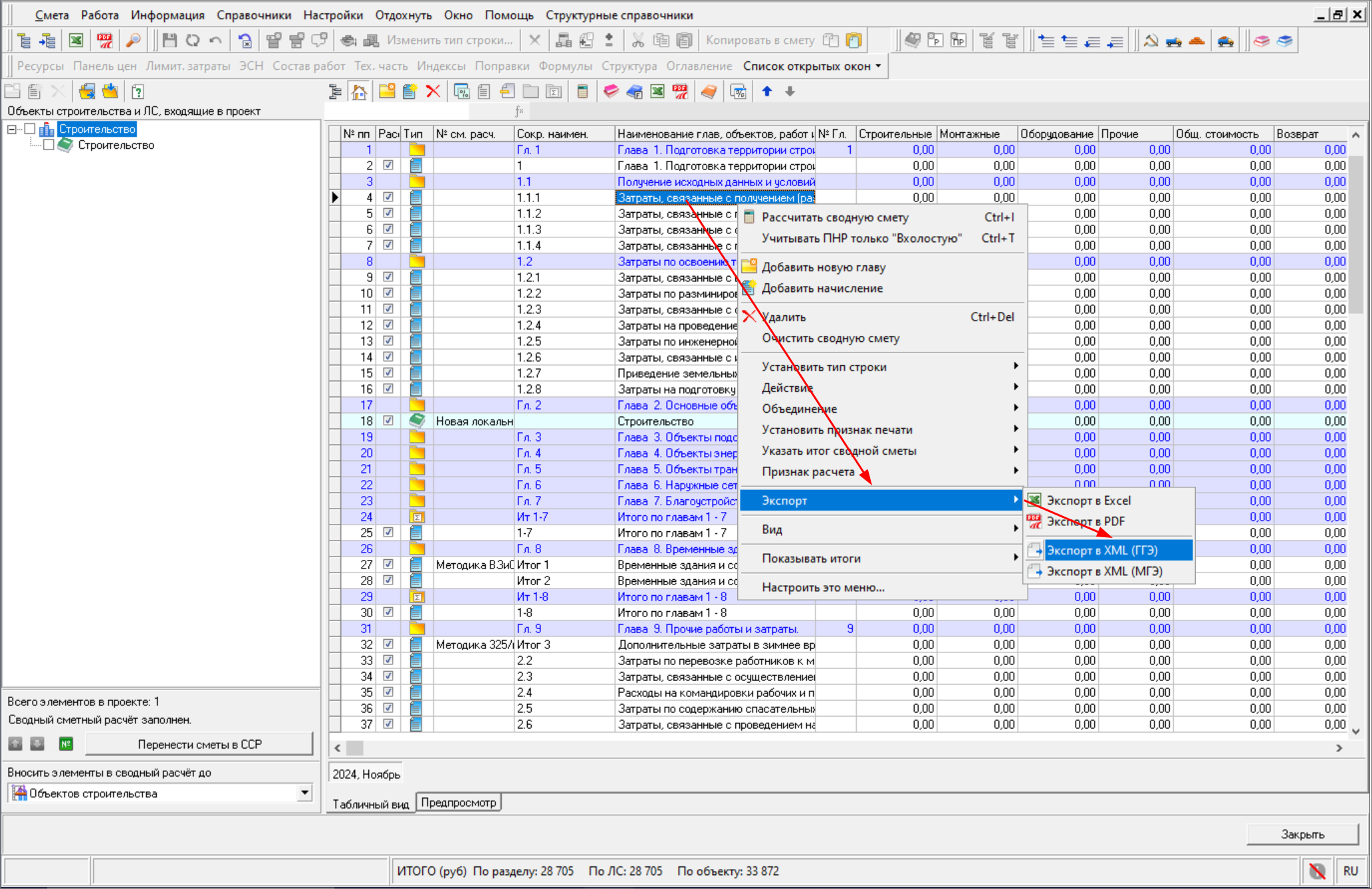Open the Справочники menu
The width and height of the screenshot is (1372, 889).
[254, 15]
